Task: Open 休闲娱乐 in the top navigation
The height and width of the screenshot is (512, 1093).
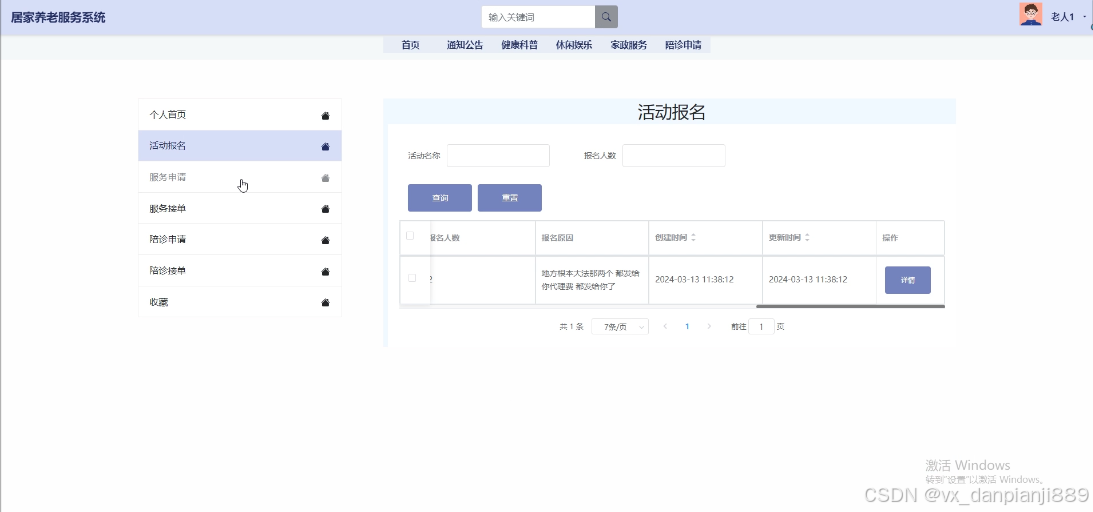Action: pos(574,45)
